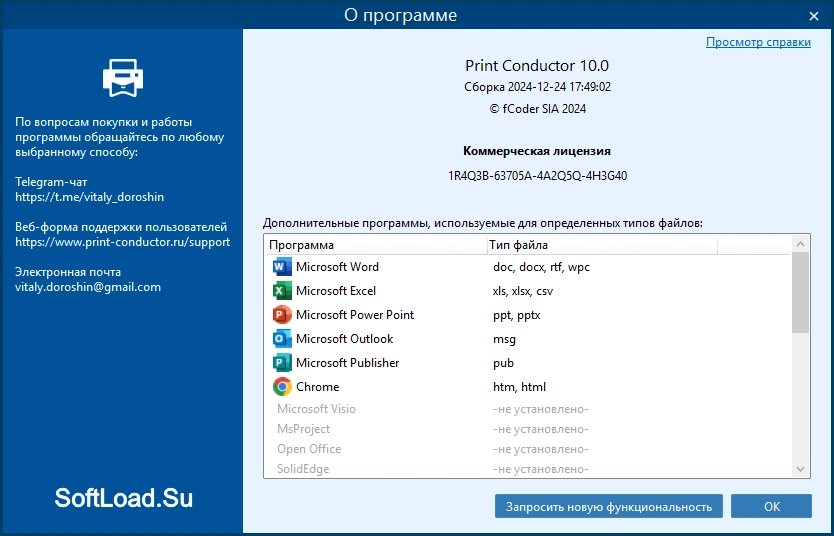834x536 pixels.
Task: Click the Microsoft Power Point icon
Action: point(282,315)
